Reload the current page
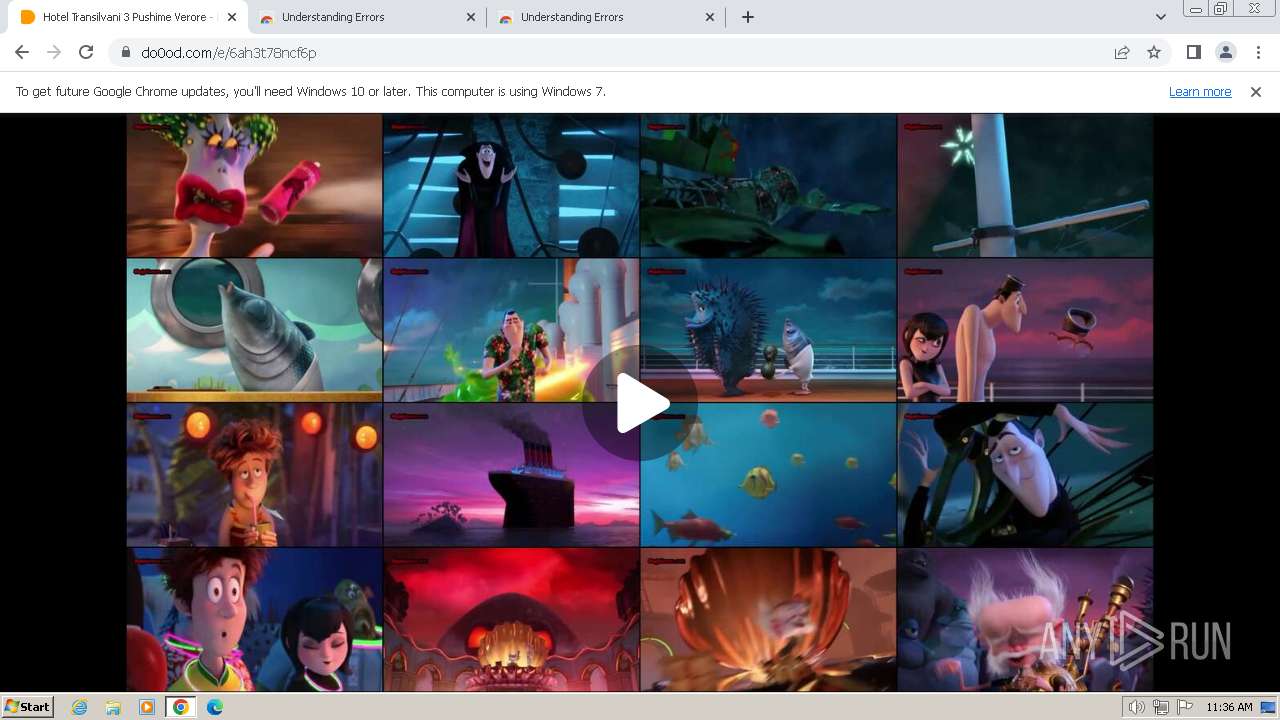This screenshot has width=1280, height=720. [86, 52]
